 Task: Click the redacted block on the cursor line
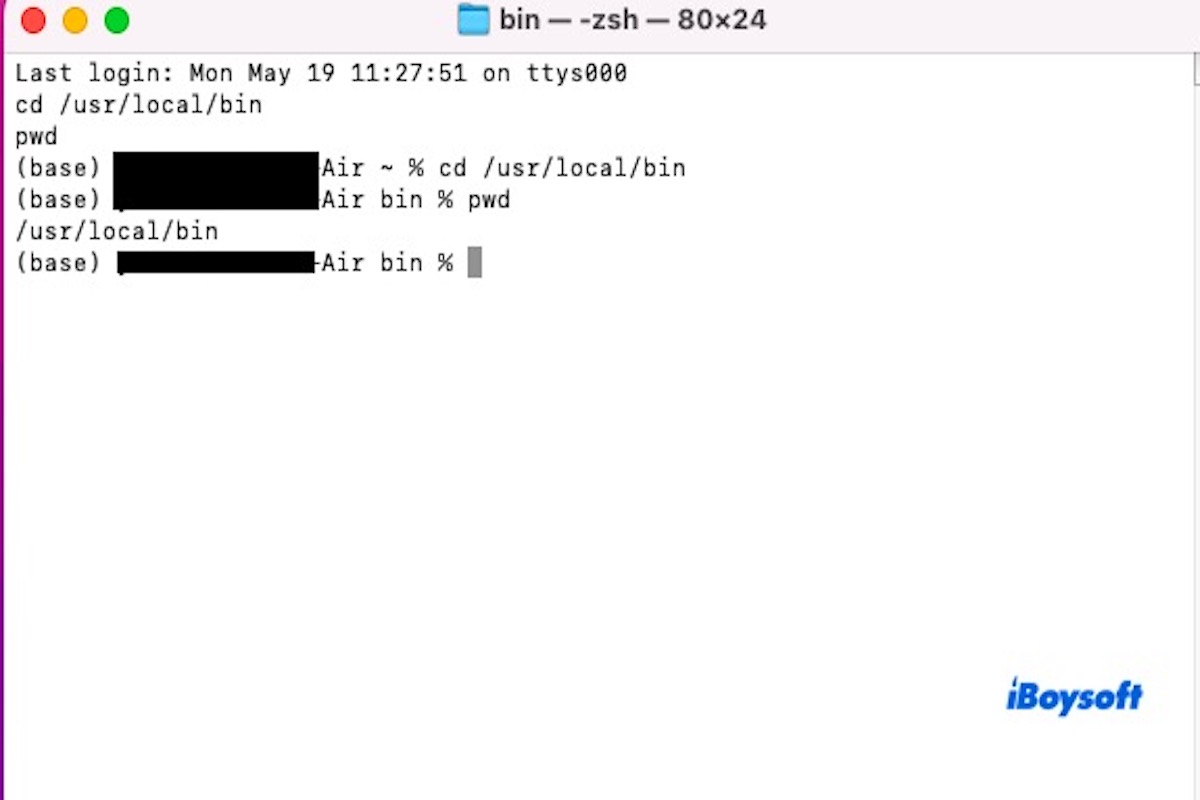(216, 263)
